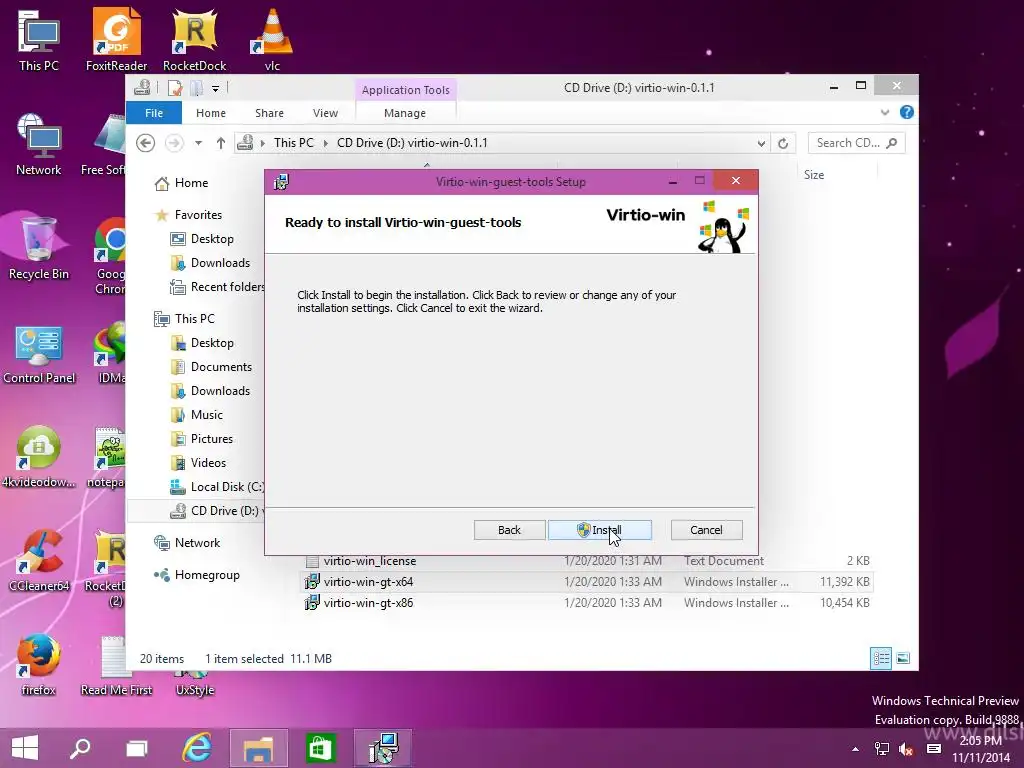Click This PC in the address breadcrumb
This screenshot has width=1024, height=768.
[x=294, y=143]
